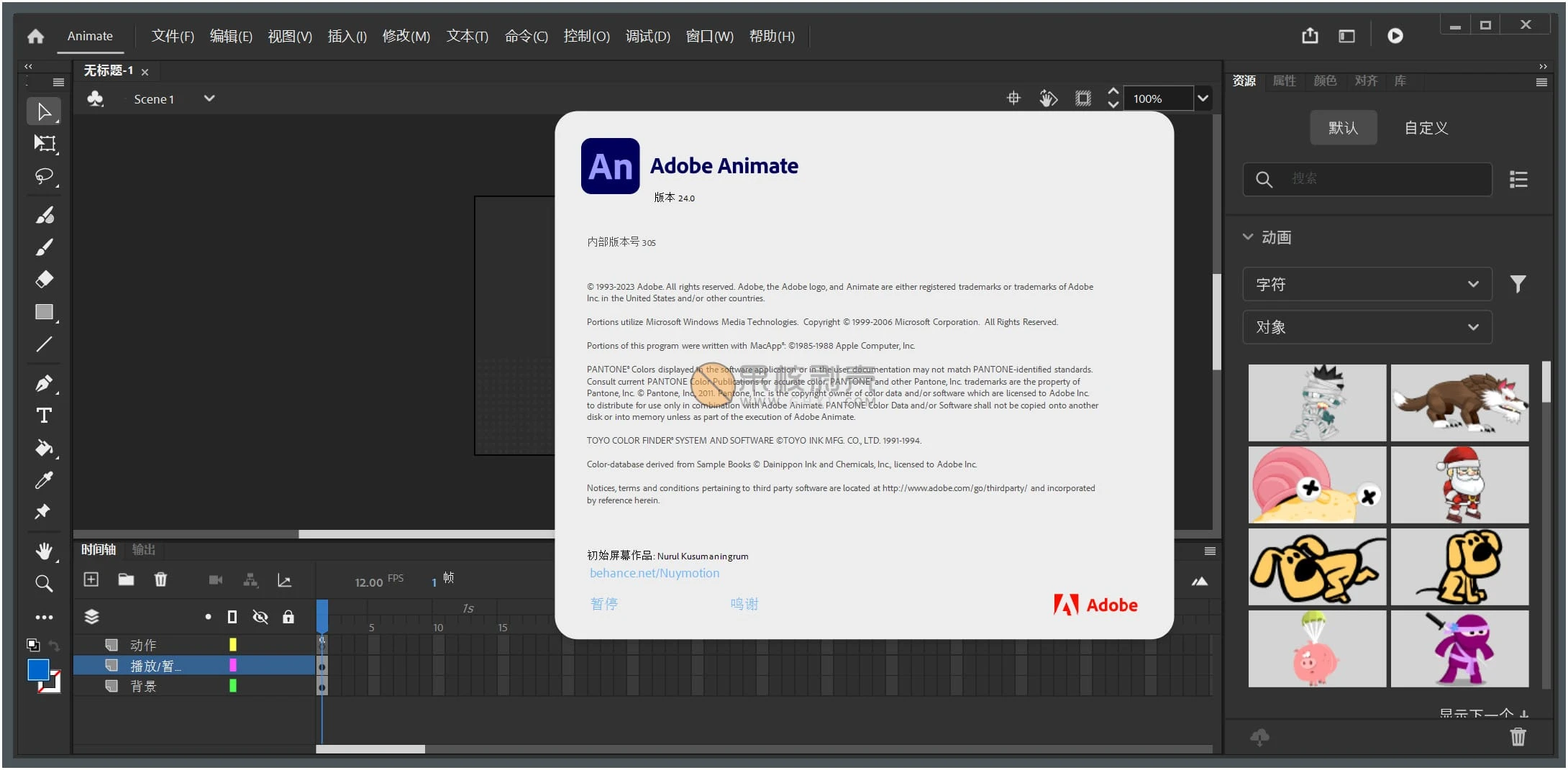Select the Free Transform tool
The image size is (1568, 770).
pos(44,143)
